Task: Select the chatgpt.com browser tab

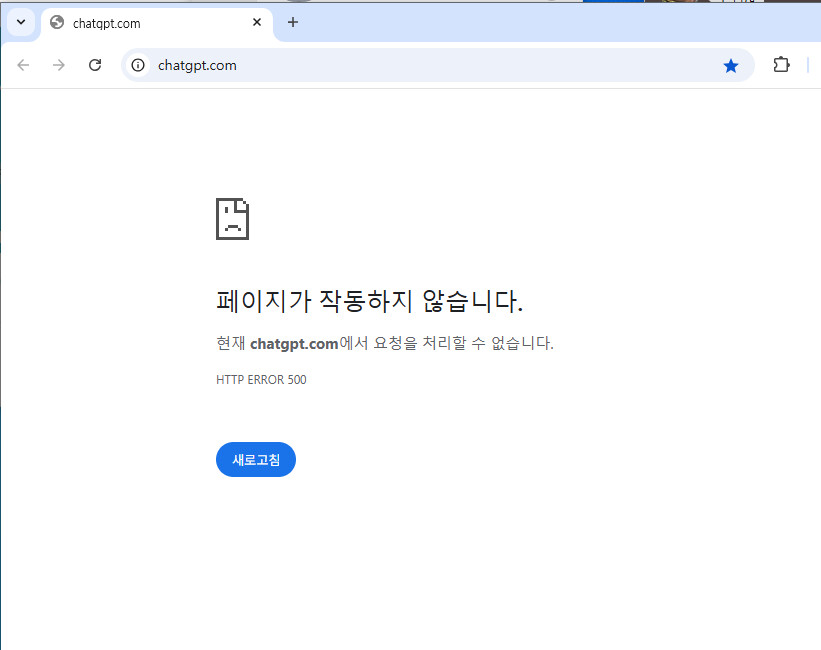Action: tap(157, 24)
